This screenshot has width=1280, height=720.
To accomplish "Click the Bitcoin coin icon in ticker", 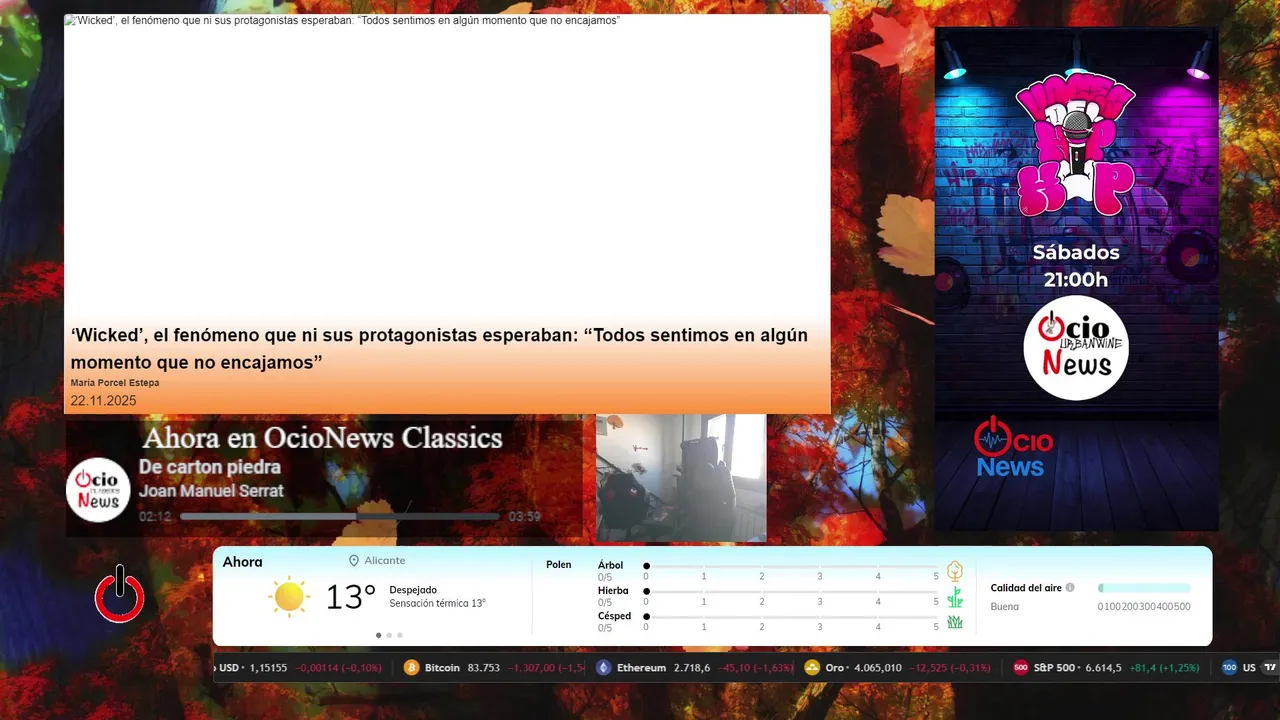I will [x=411, y=668].
